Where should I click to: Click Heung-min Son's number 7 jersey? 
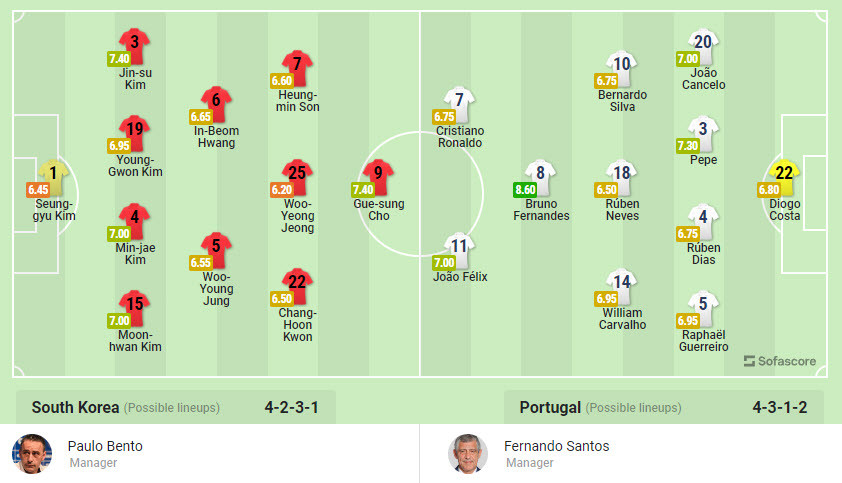[297, 66]
